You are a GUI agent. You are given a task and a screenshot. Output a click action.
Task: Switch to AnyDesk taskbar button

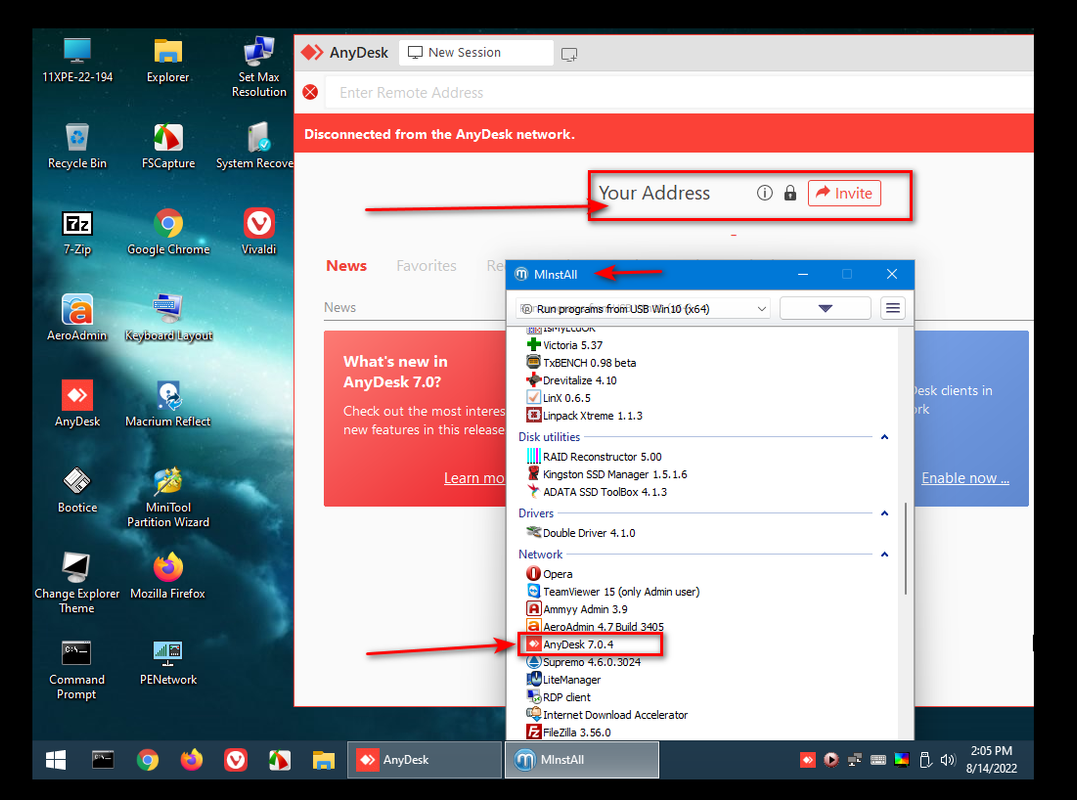(x=424, y=759)
